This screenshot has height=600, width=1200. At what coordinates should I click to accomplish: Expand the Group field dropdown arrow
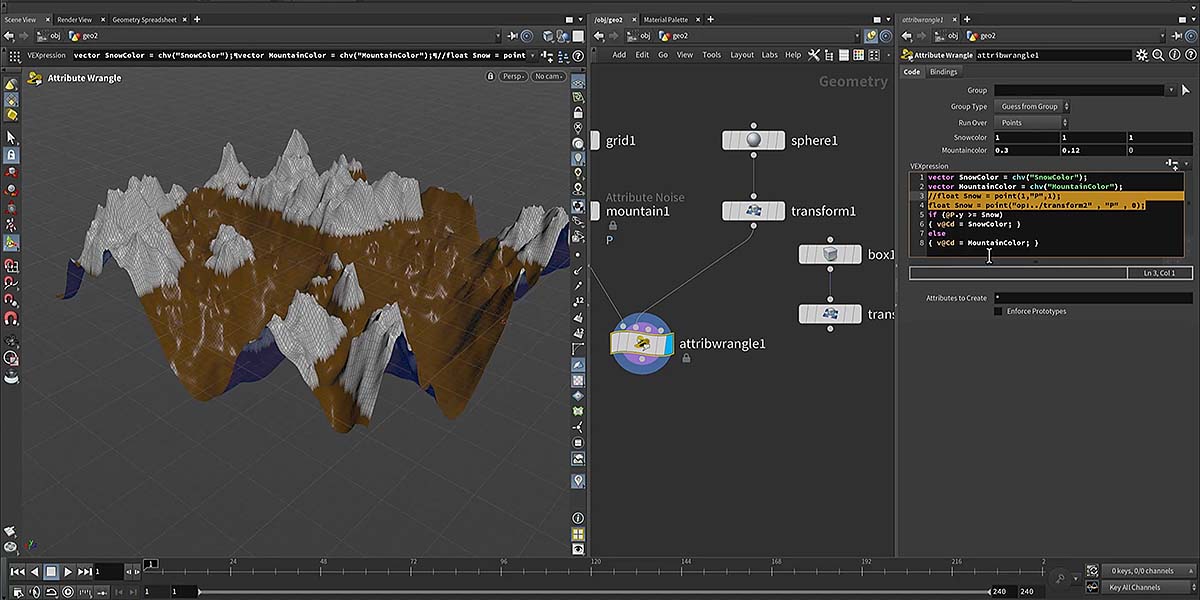(x=1171, y=90)
